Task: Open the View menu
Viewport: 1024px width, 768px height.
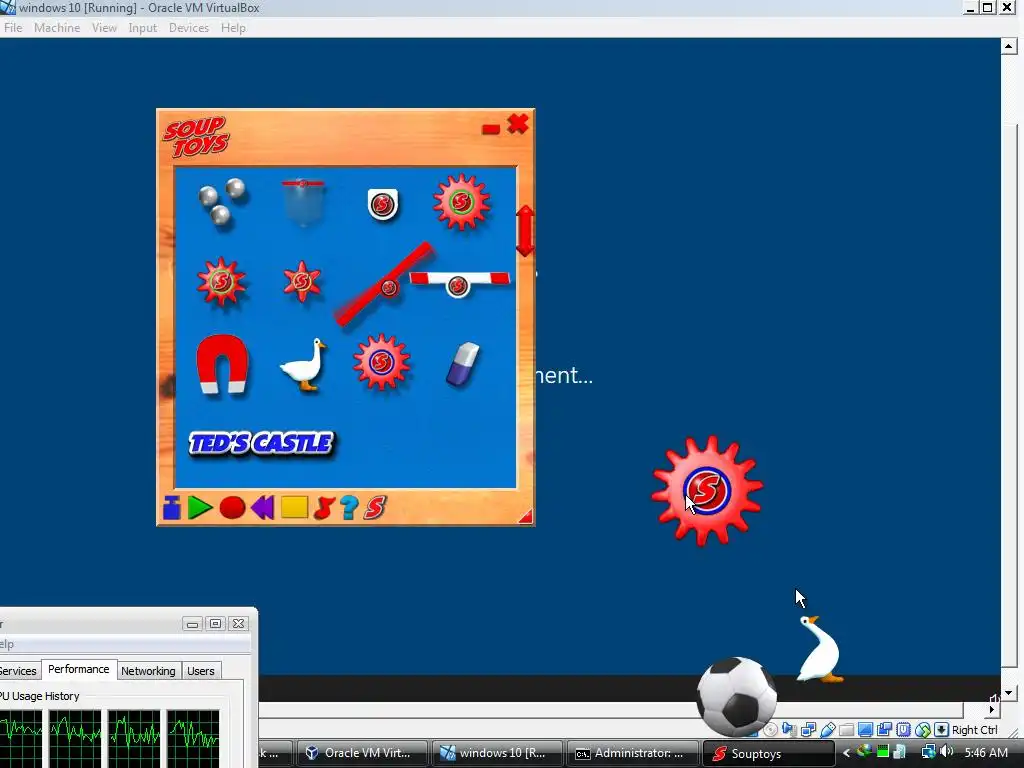Action: pos(104,27)
